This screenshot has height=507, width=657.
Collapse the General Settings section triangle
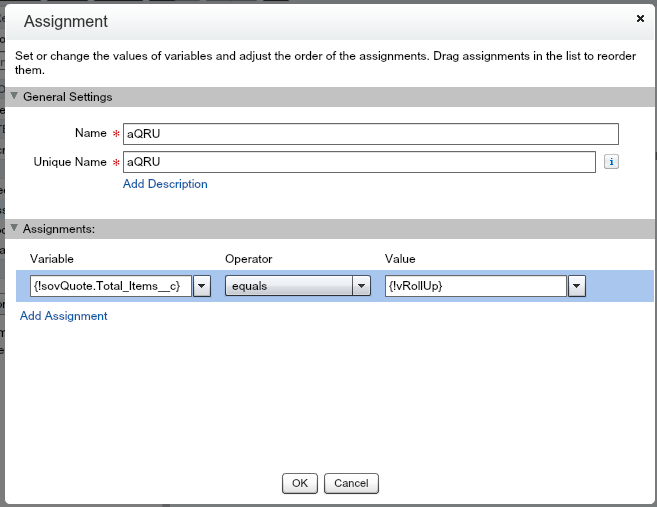(15, 97)
